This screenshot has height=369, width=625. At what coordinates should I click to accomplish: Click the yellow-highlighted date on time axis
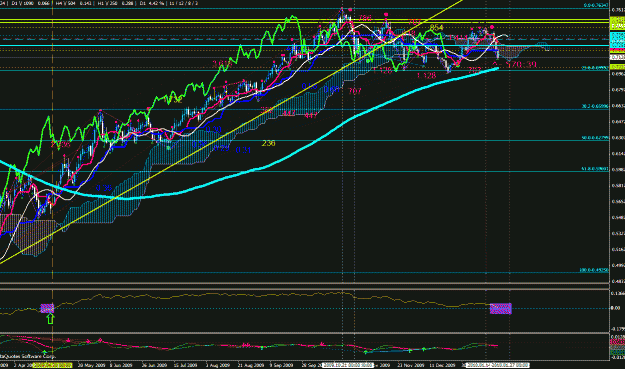pyautogui.click(x=53, y=365)
